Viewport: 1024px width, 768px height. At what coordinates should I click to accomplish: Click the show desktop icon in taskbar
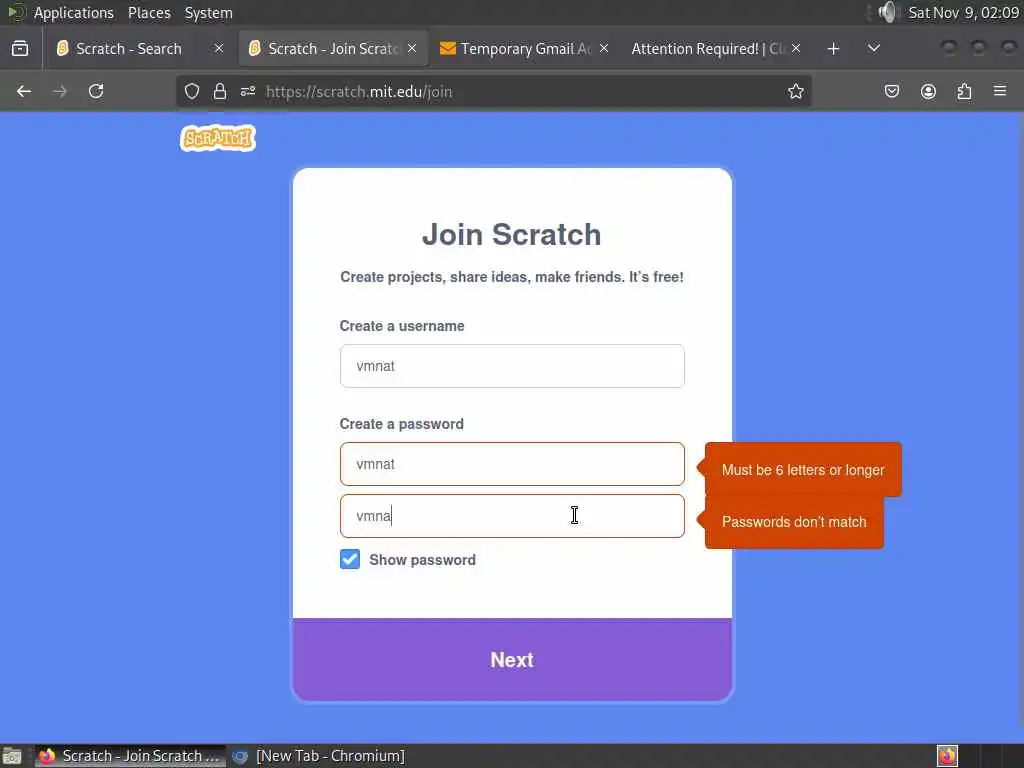12,756
